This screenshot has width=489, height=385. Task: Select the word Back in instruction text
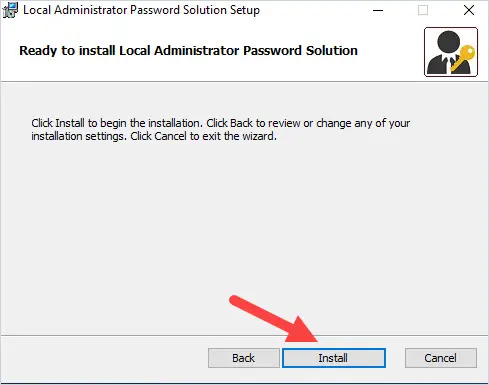pyautogui.click(x=241, y=123)
